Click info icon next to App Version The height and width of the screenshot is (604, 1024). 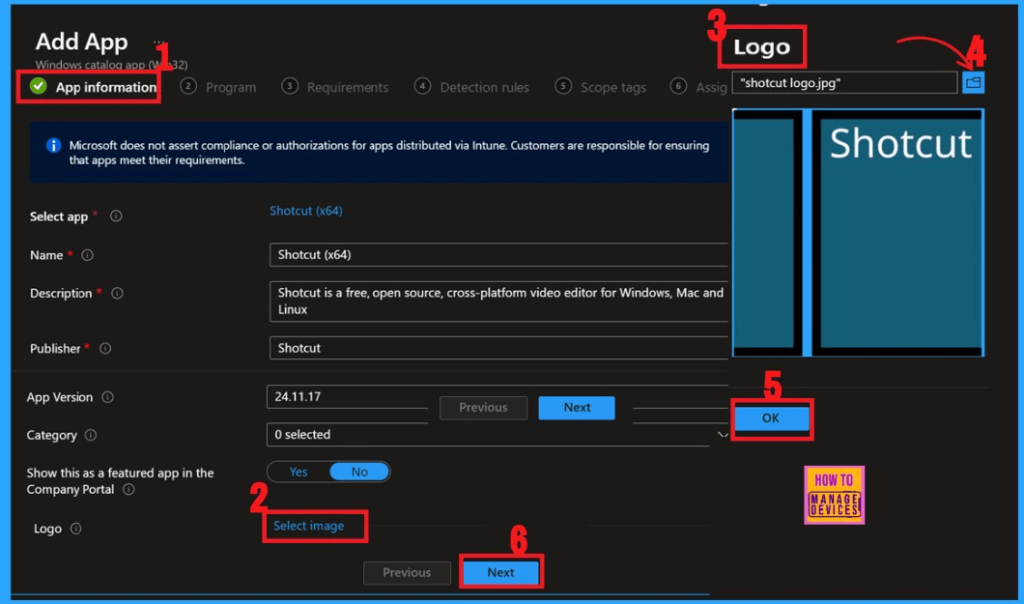pyautogui.click(x=108, y=397)
